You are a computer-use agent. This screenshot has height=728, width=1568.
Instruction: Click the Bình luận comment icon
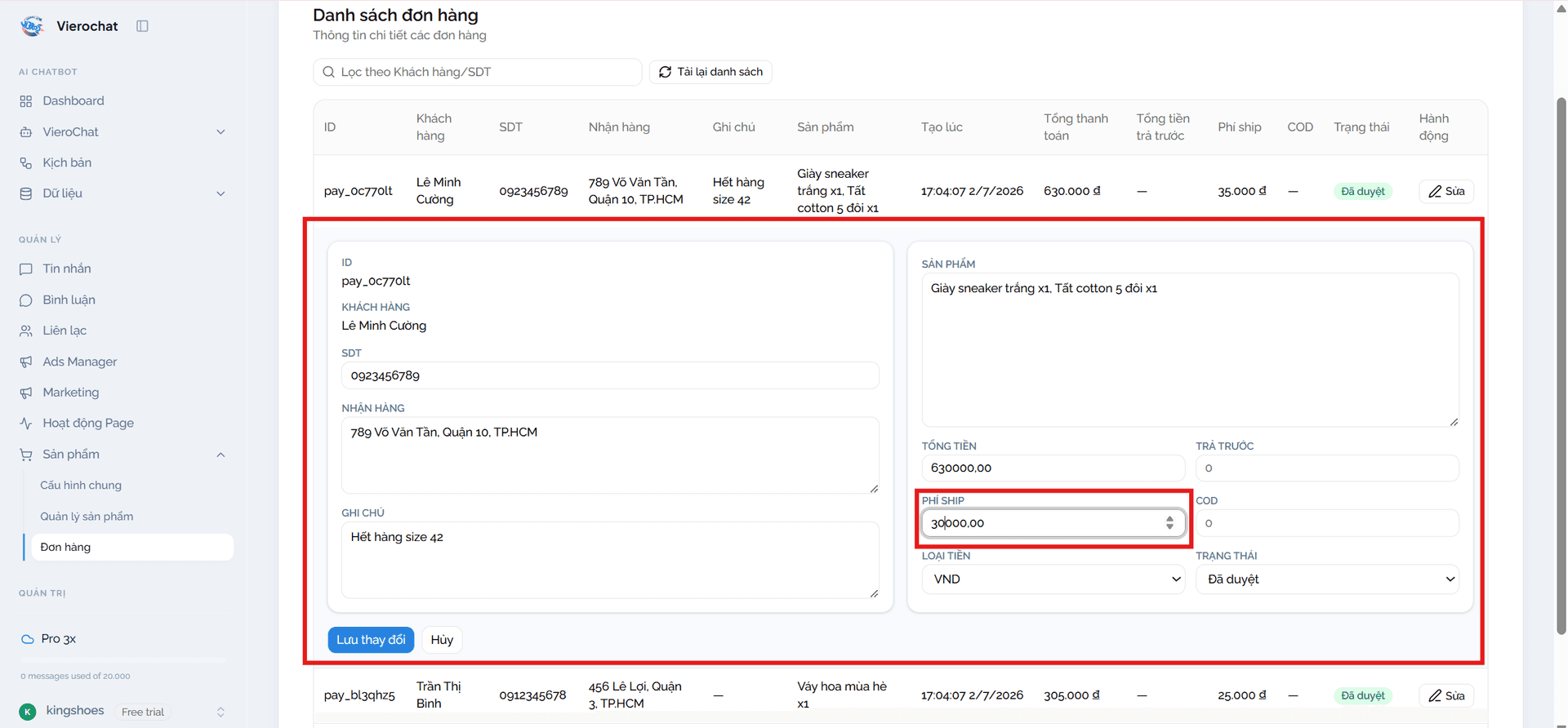point(26,300)
